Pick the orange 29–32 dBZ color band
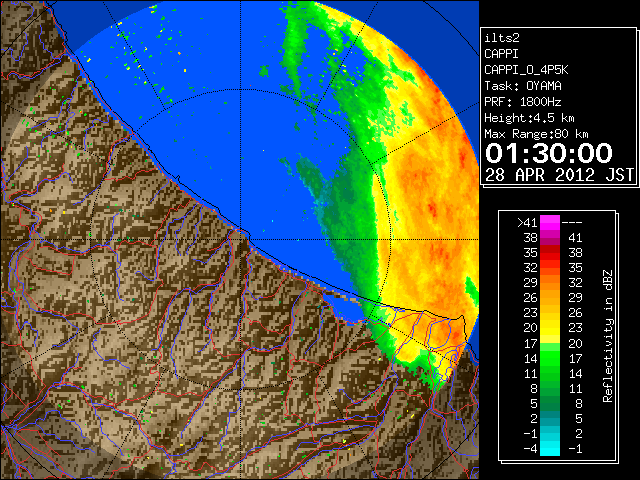This screenshot has height=480, width=640. coord(550,283)
